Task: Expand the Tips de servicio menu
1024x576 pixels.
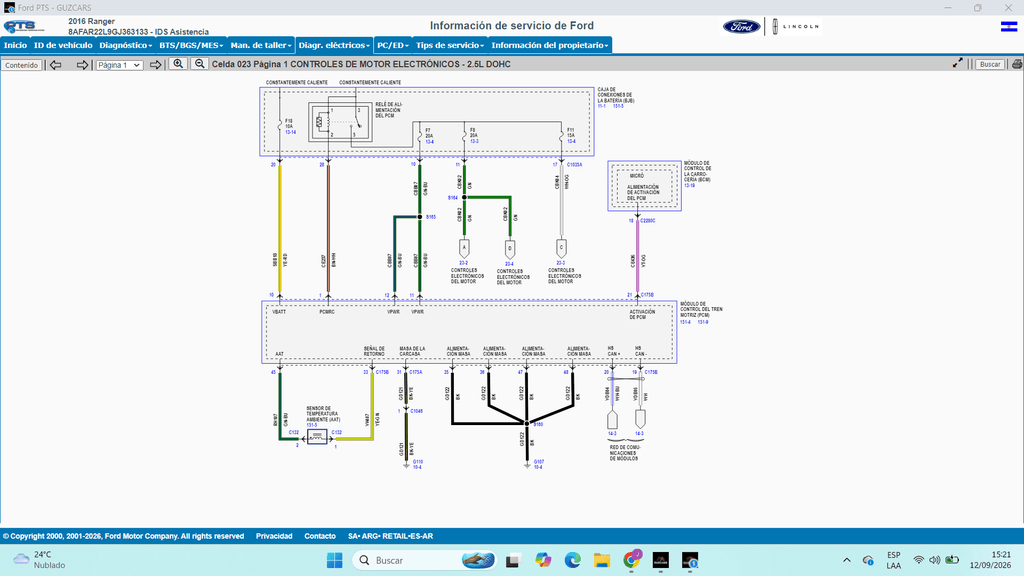Action: pyautogui.click(x=450, y=45)
